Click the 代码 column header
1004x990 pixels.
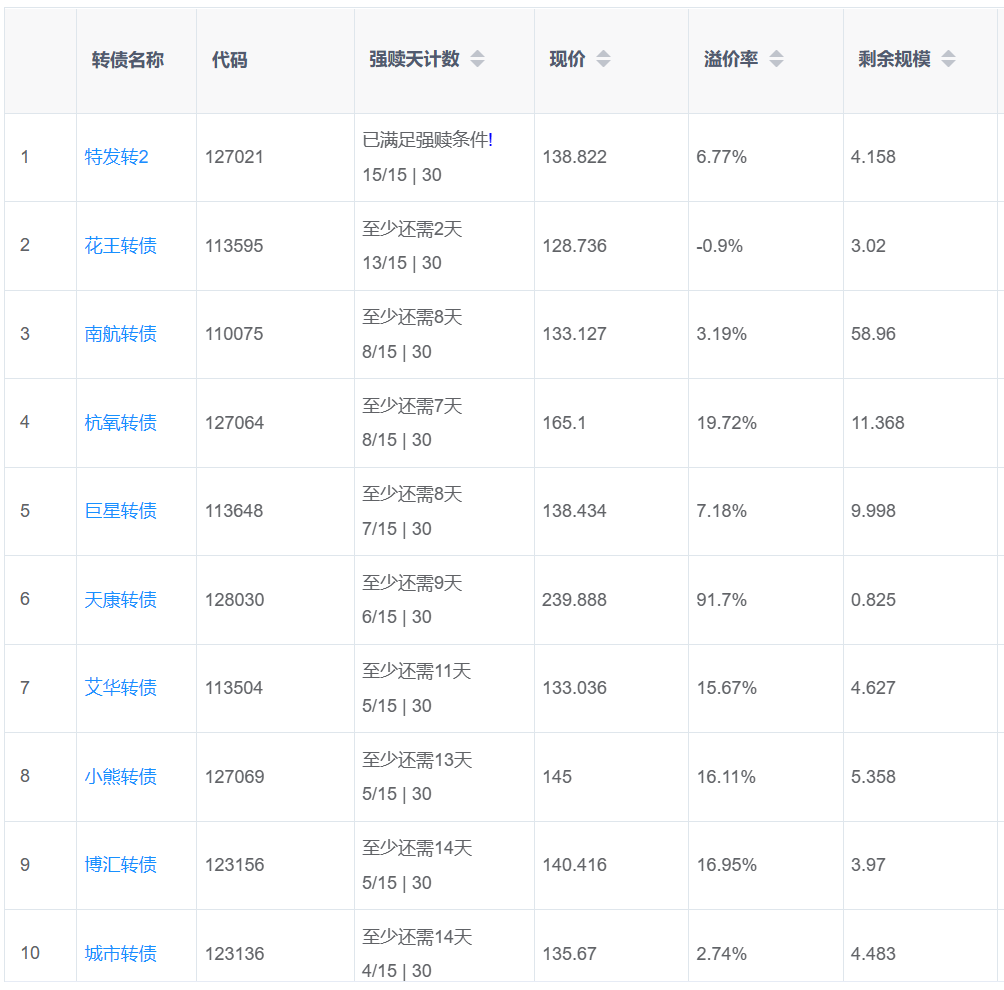(229, 60)
